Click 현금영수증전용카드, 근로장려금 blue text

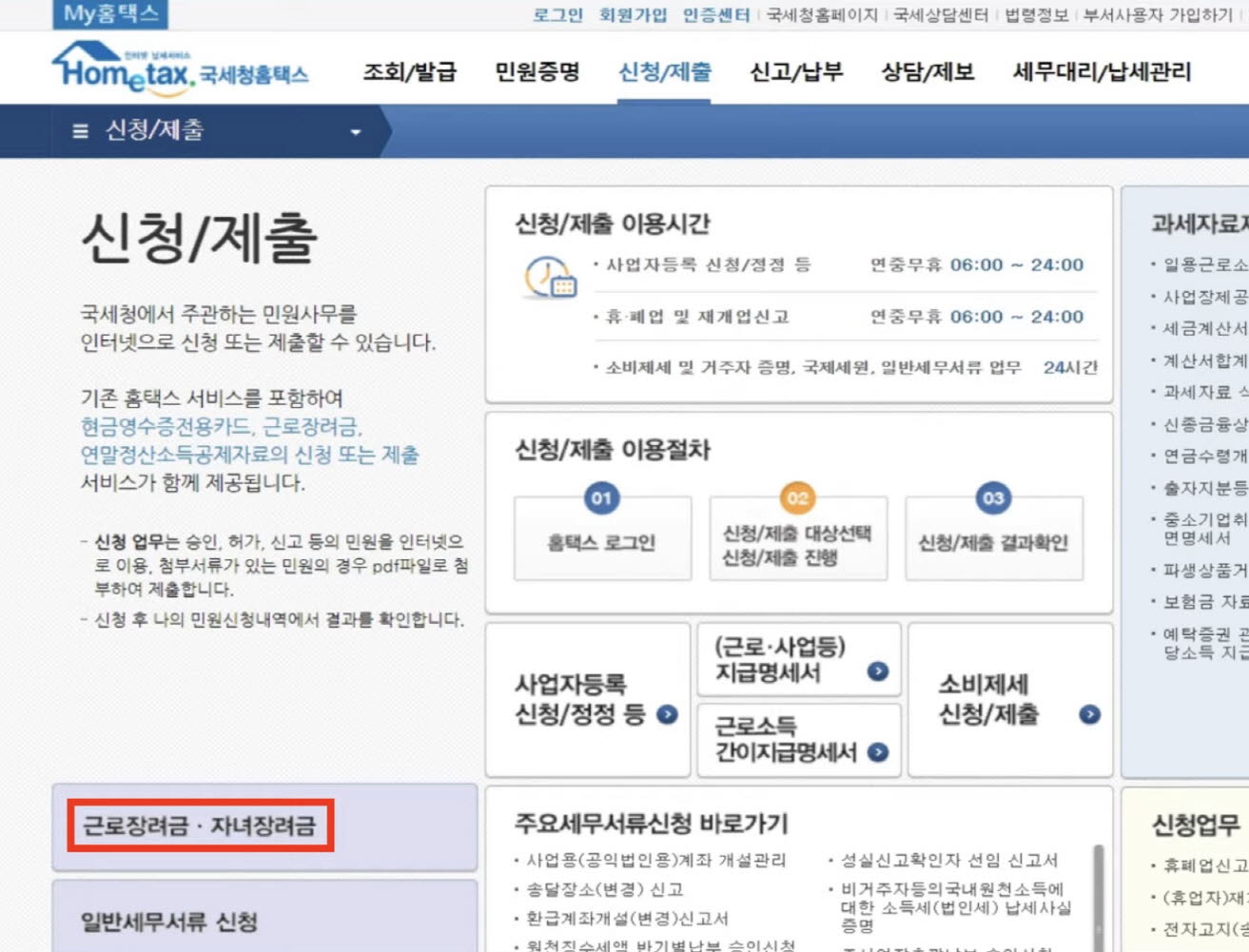(x=221, y=426)
